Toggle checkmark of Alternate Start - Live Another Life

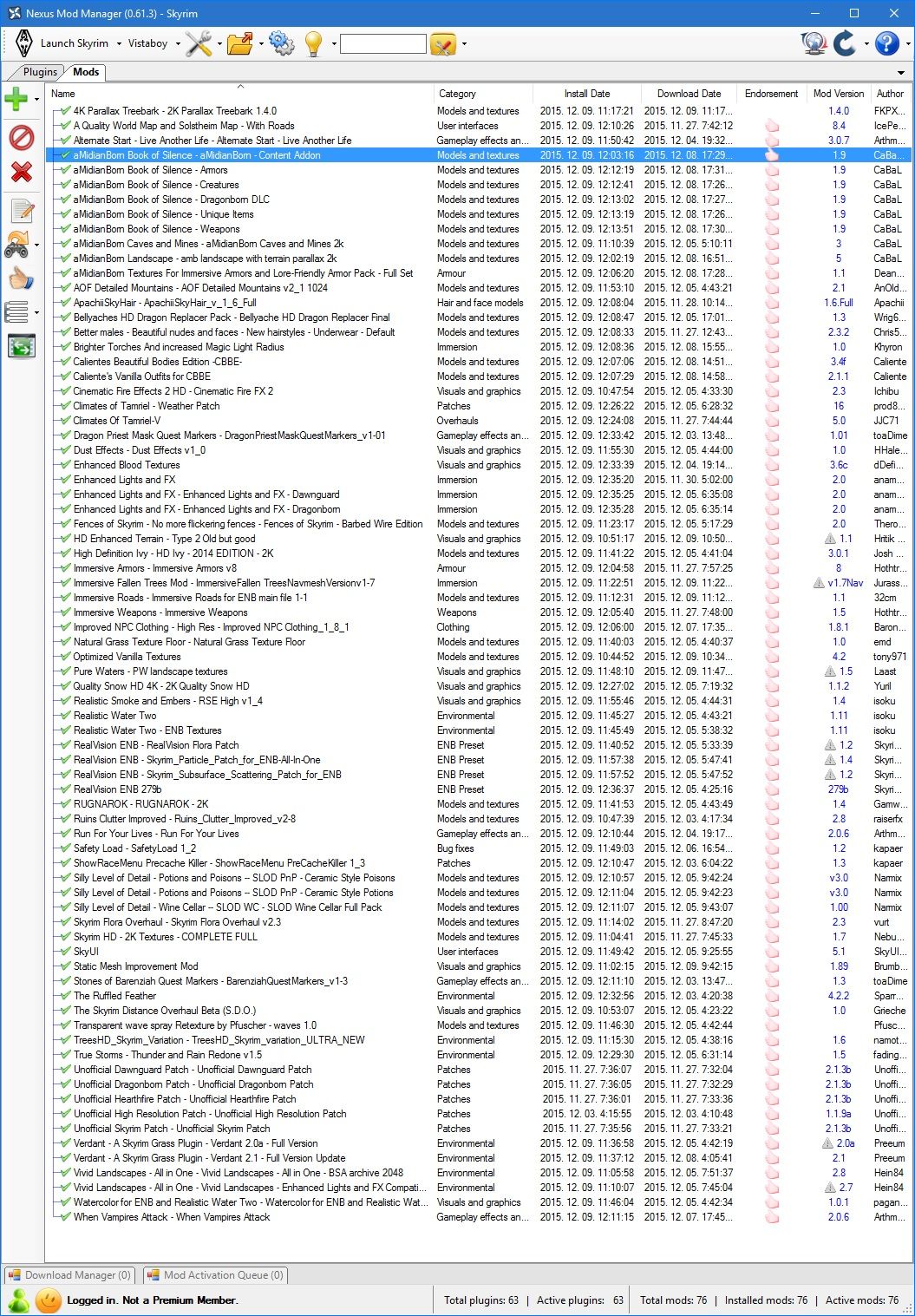coord(64,141)
